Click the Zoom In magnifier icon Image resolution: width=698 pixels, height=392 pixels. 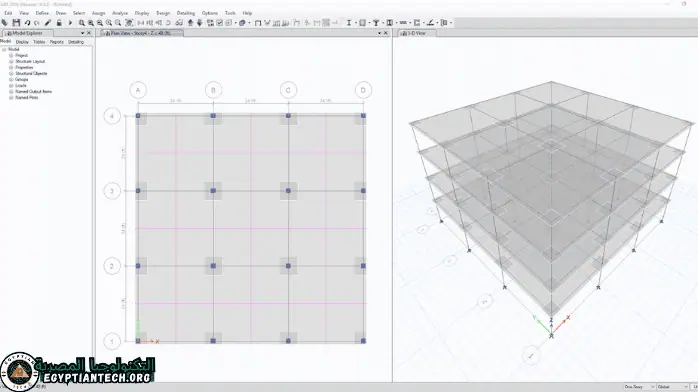click(91, 23)
